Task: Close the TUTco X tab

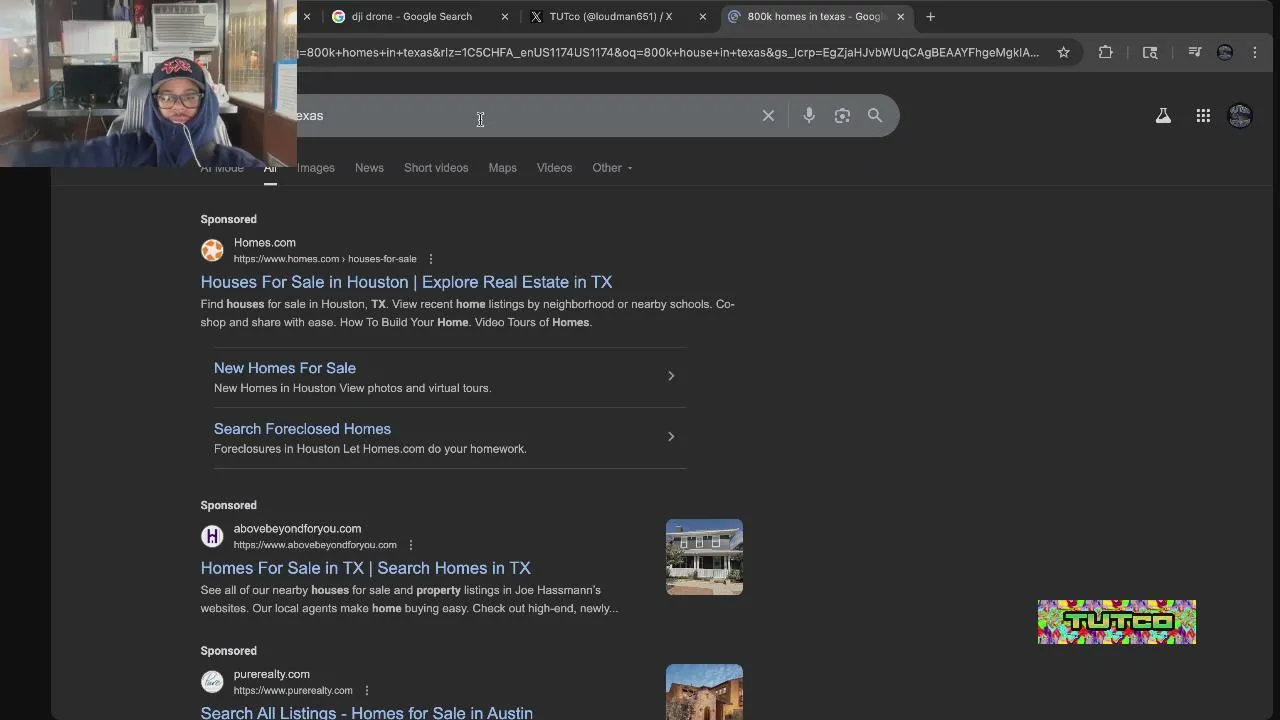Action: (702, 16)
